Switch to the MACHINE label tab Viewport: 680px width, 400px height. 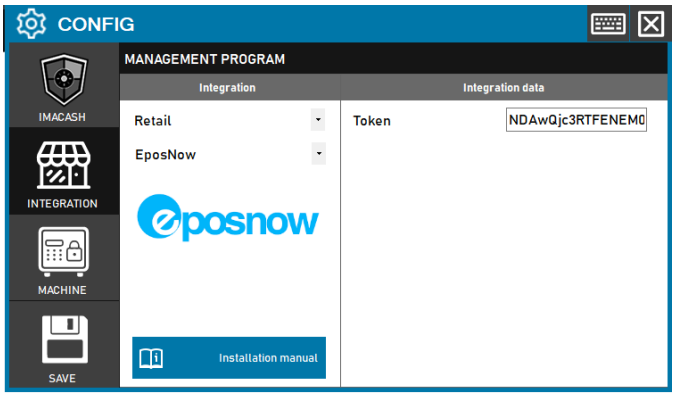62,290
